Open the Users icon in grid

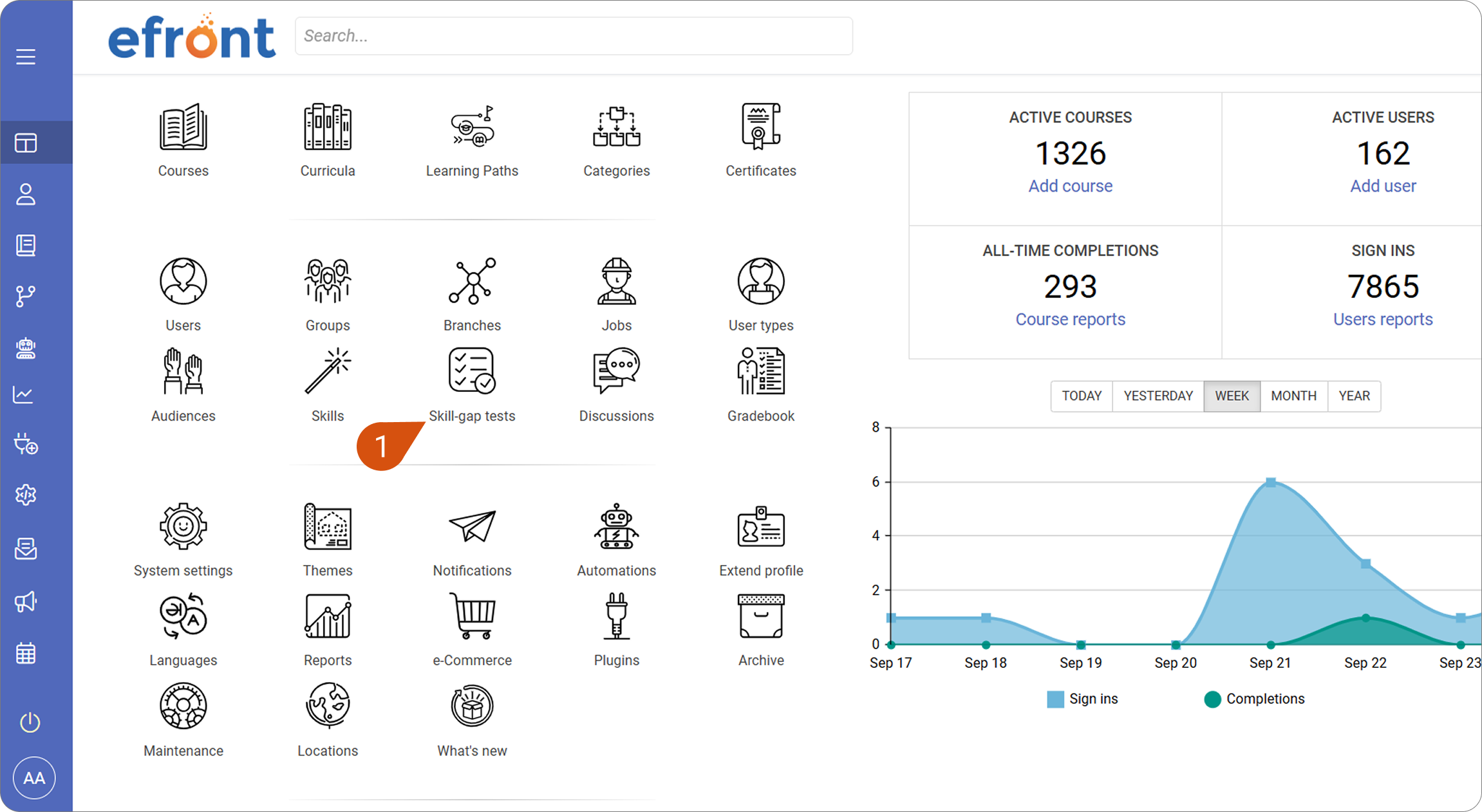coord(183,281)
